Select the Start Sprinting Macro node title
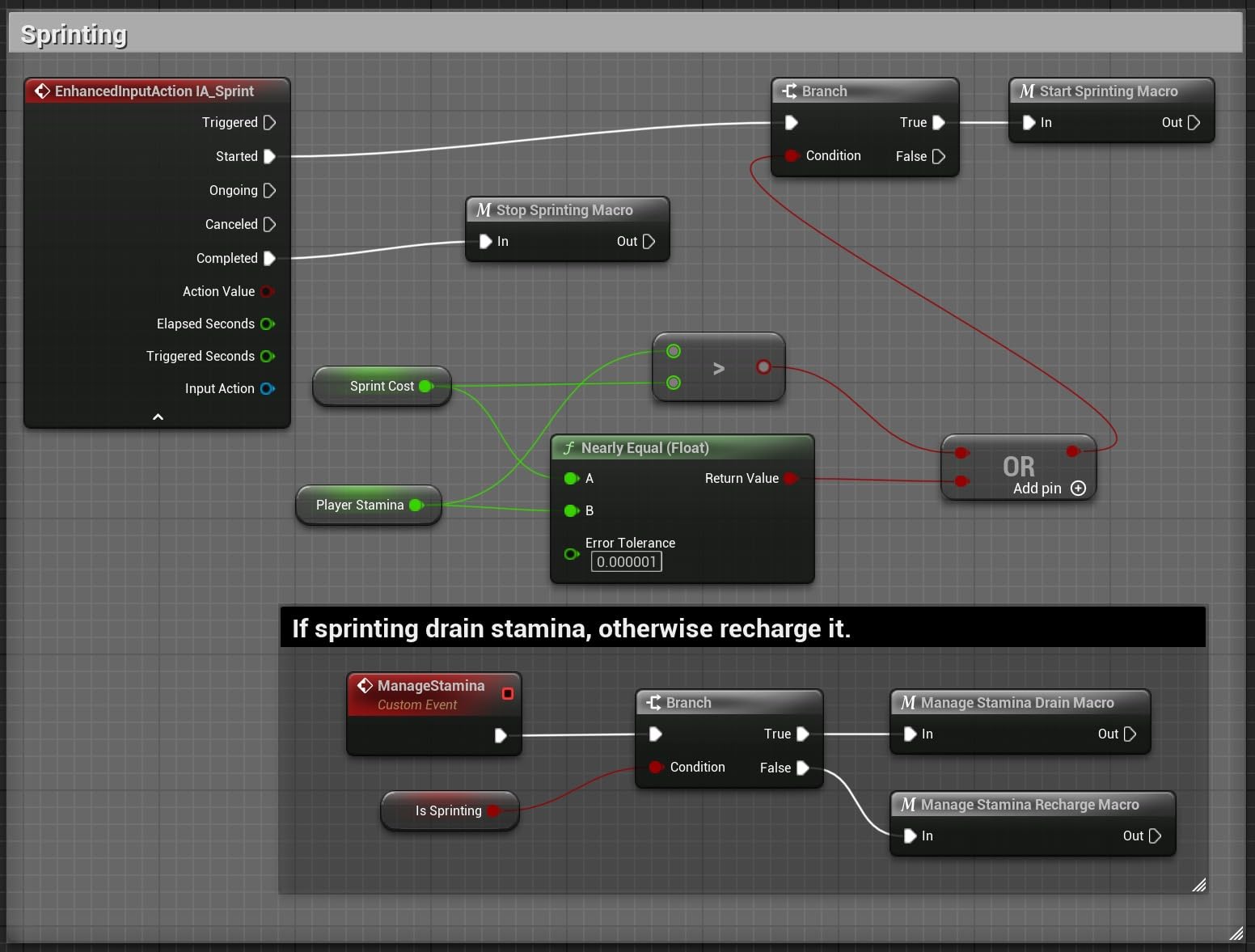The height and width of the screenshot is (952, 1255). click(1109, 91)
